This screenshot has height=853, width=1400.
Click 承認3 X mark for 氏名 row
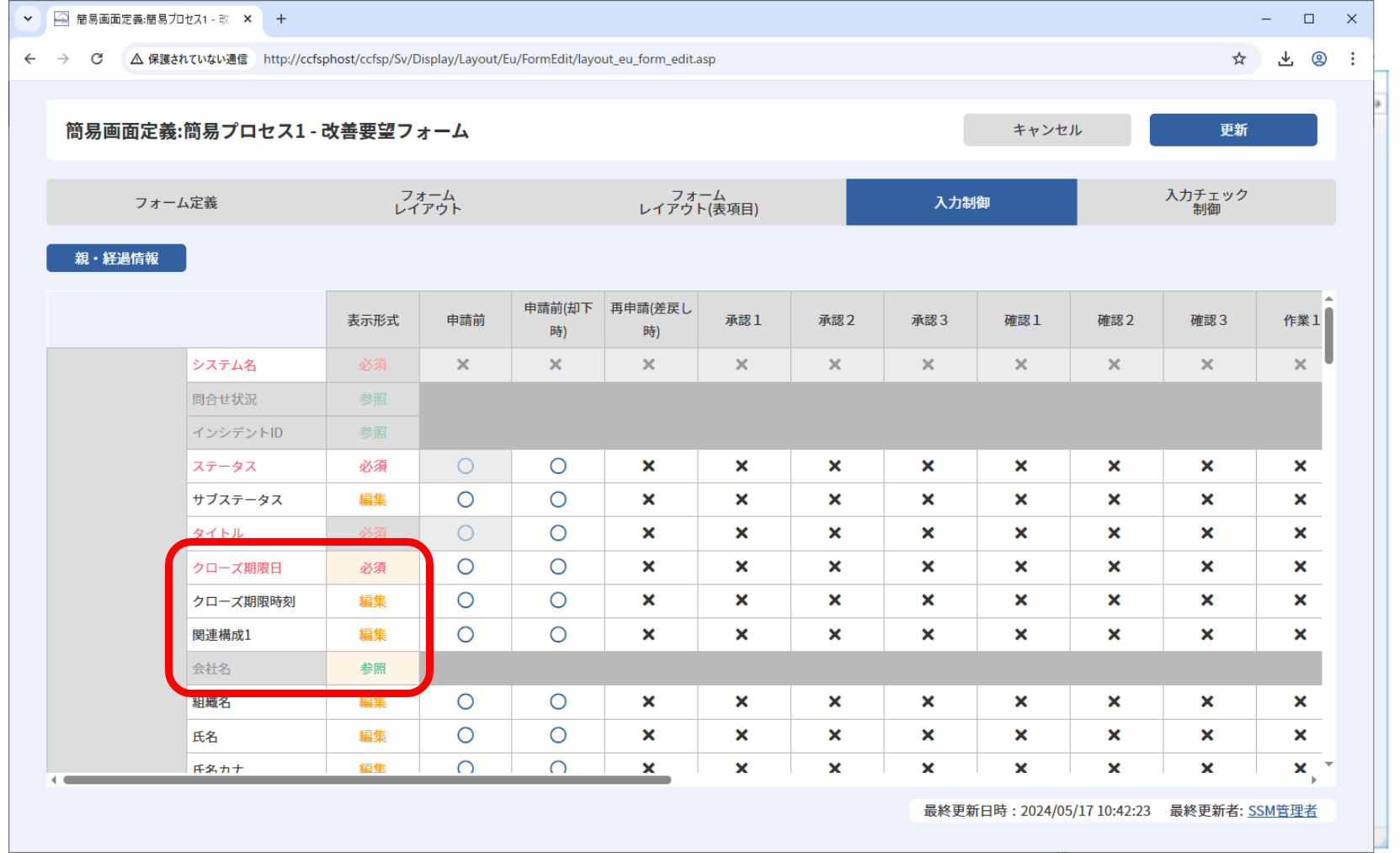coord(928,735)
